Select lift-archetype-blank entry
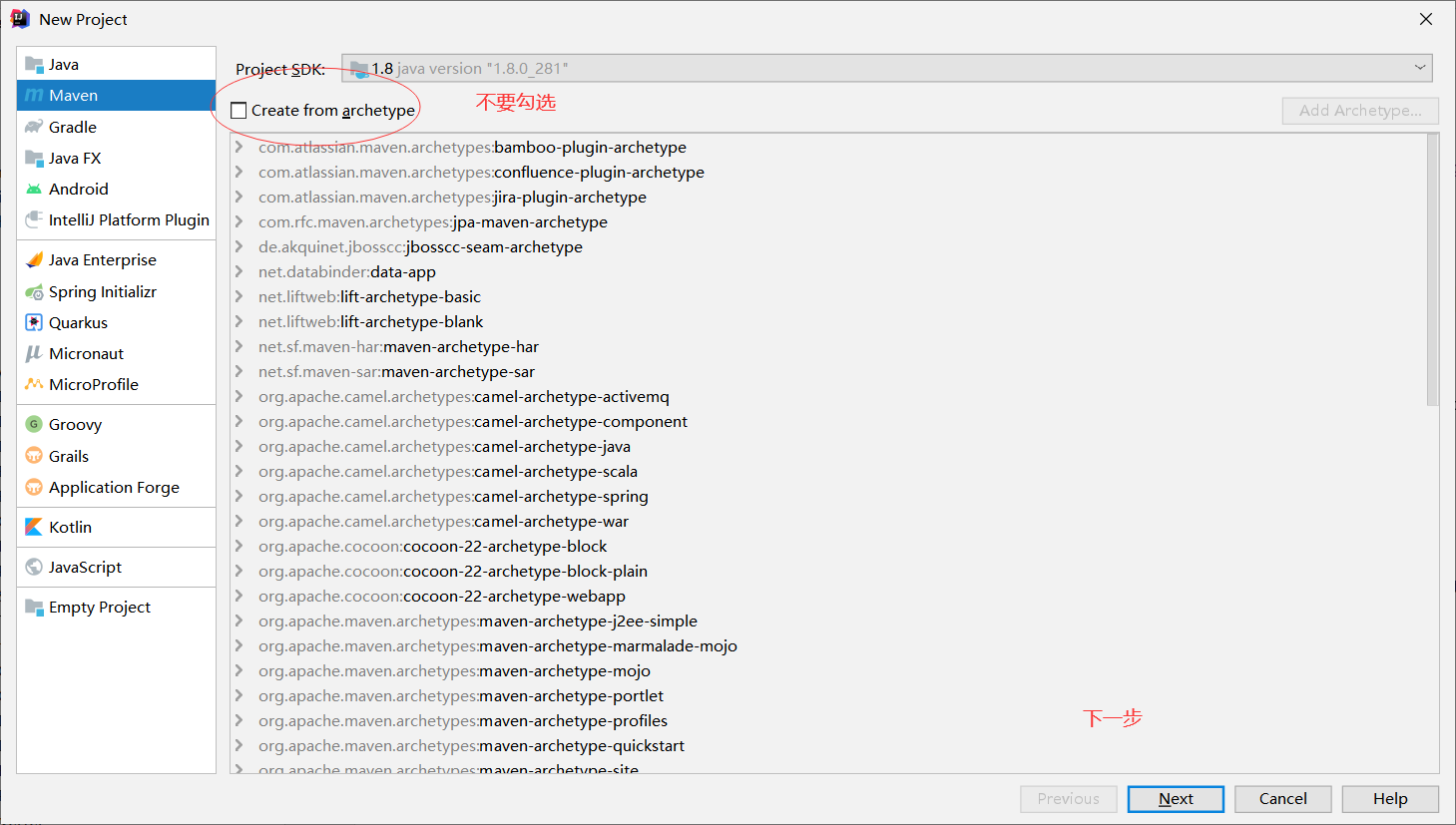 point(370,321)
